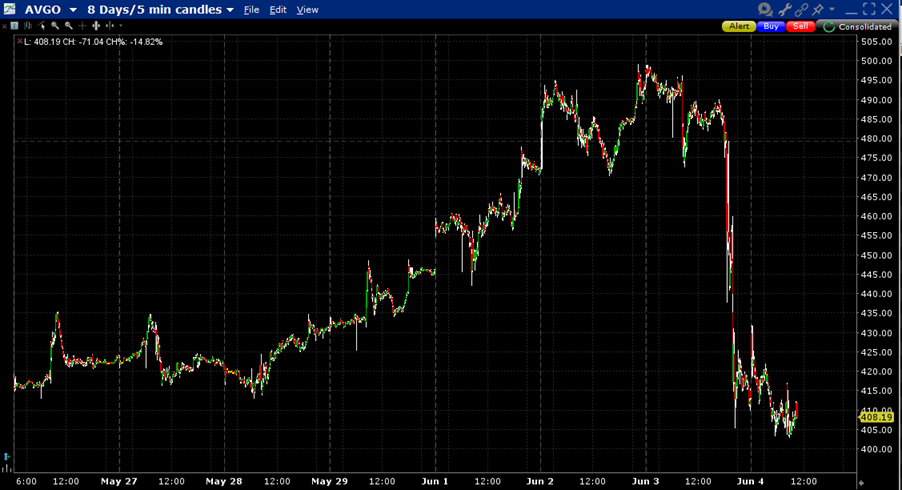Expand the small arrow next to the pushpin
Image resolution: width=902 pixels, height=490 pixels.
tap(832, 9)
